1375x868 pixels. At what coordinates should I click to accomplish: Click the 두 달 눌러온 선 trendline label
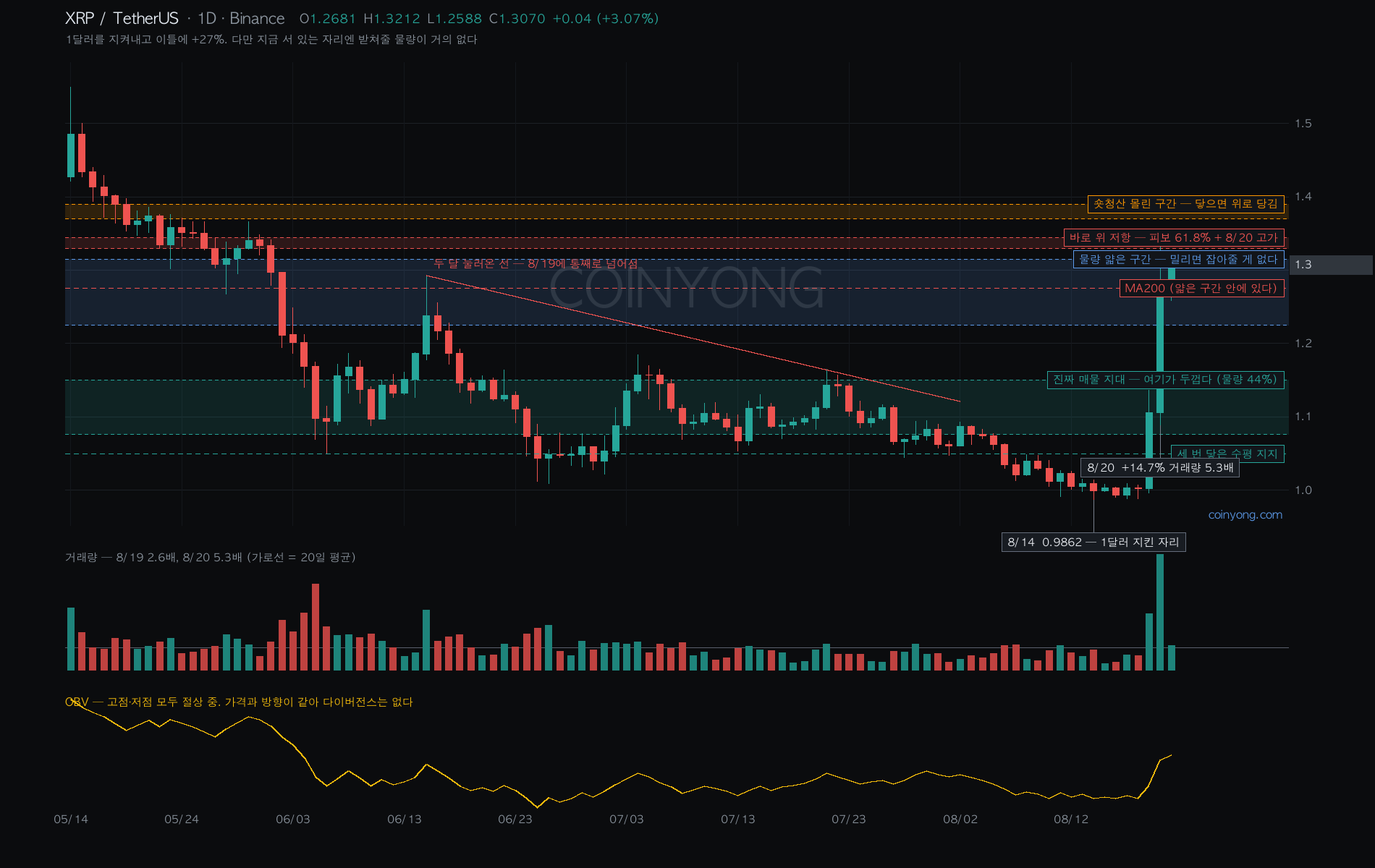(536, 263)
